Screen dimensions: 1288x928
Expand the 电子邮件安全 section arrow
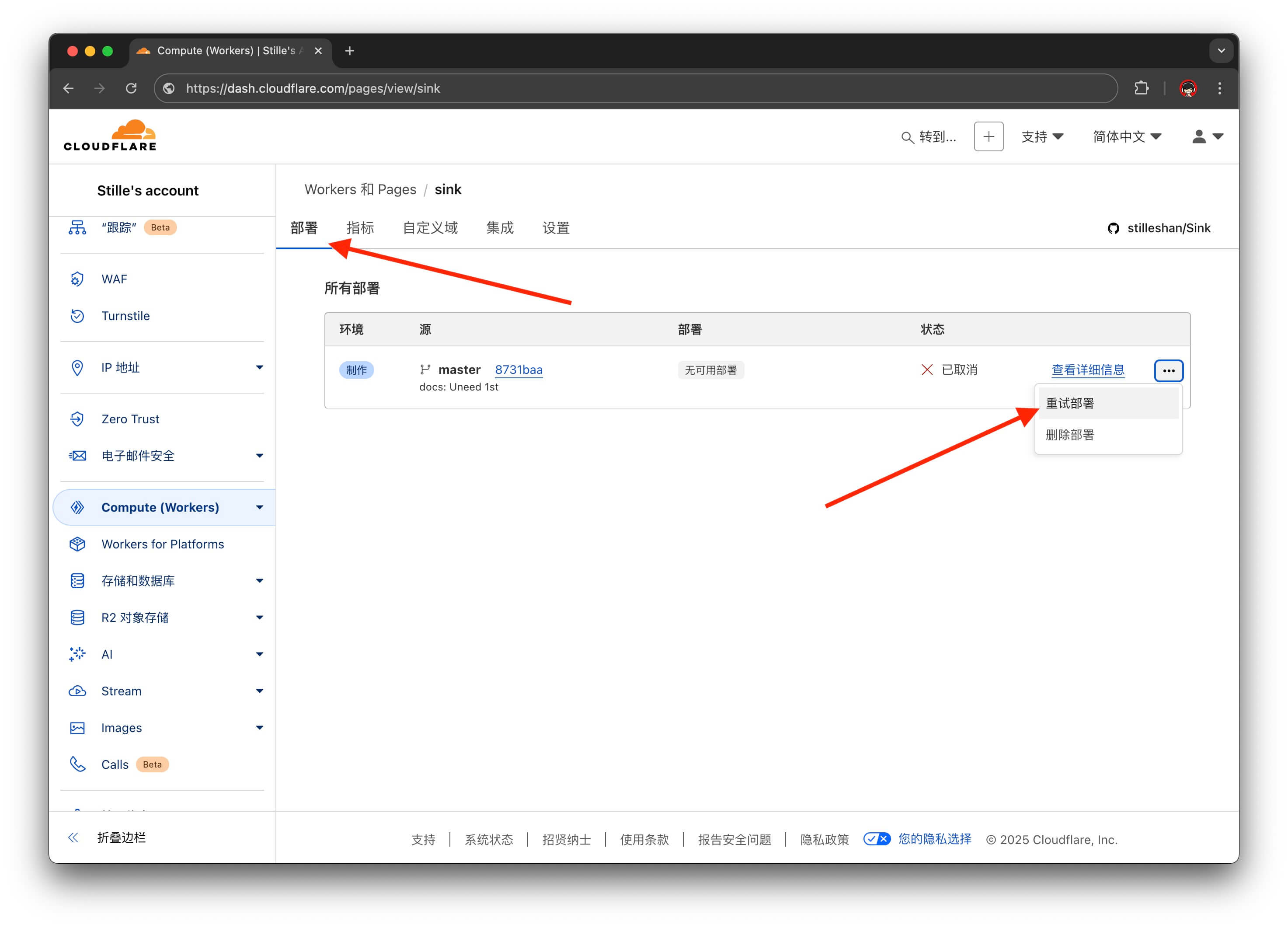260,456
